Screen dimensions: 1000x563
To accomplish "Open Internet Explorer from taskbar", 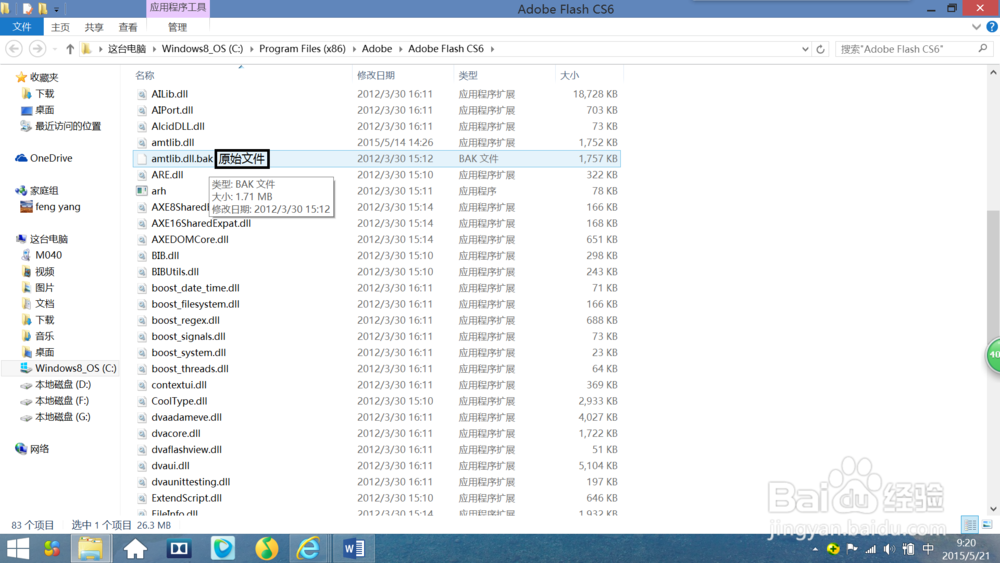I will click(309, 548).
